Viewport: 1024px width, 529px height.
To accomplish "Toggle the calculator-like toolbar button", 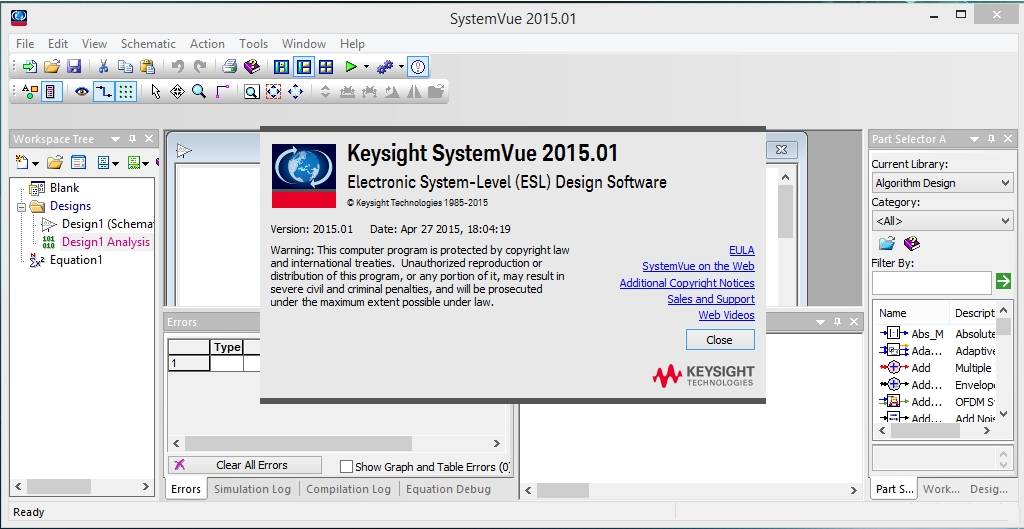I will (52, 91).
